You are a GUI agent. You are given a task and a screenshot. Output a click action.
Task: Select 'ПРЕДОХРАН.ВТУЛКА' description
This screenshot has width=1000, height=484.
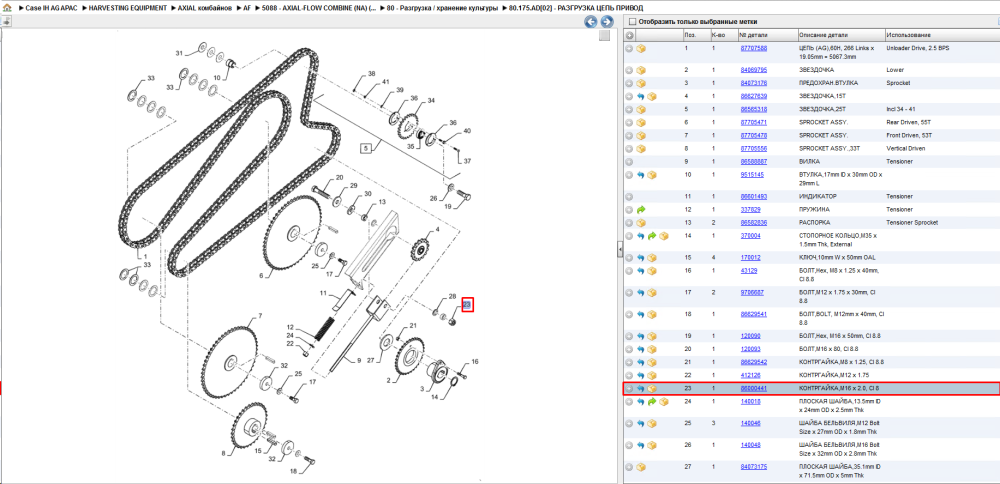click(x=828, y=83)
